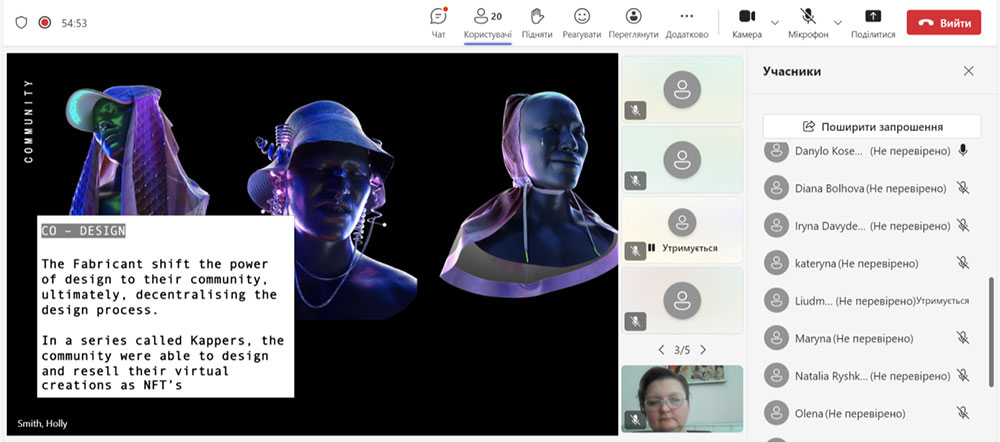Click microphone icon next to Danylo Kose...
Screen dimensions: 1000x442
coord(963,151)
